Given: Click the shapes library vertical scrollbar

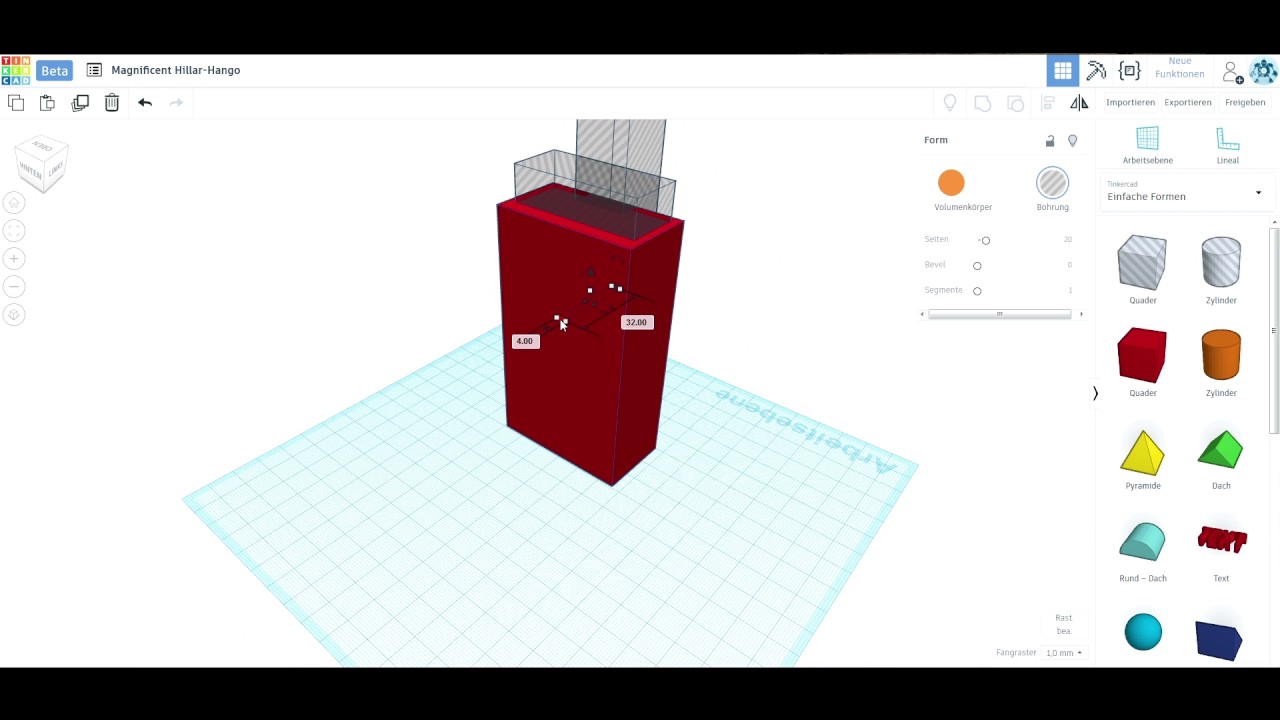Looking at the screenshot, I should [1274, 331].
